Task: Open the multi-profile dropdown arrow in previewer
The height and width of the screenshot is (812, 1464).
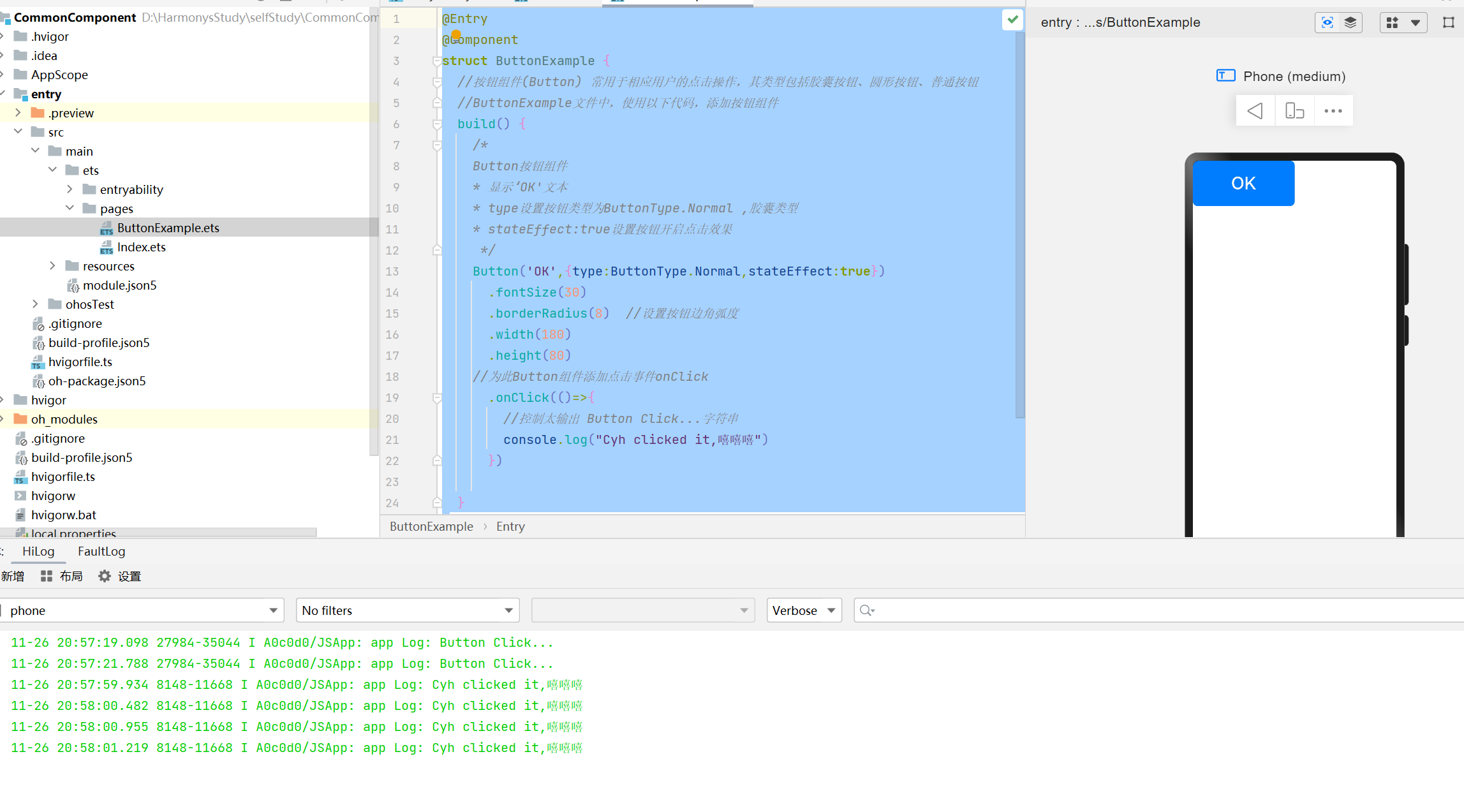Action: pyautogui.click(x=1416, y=22)
